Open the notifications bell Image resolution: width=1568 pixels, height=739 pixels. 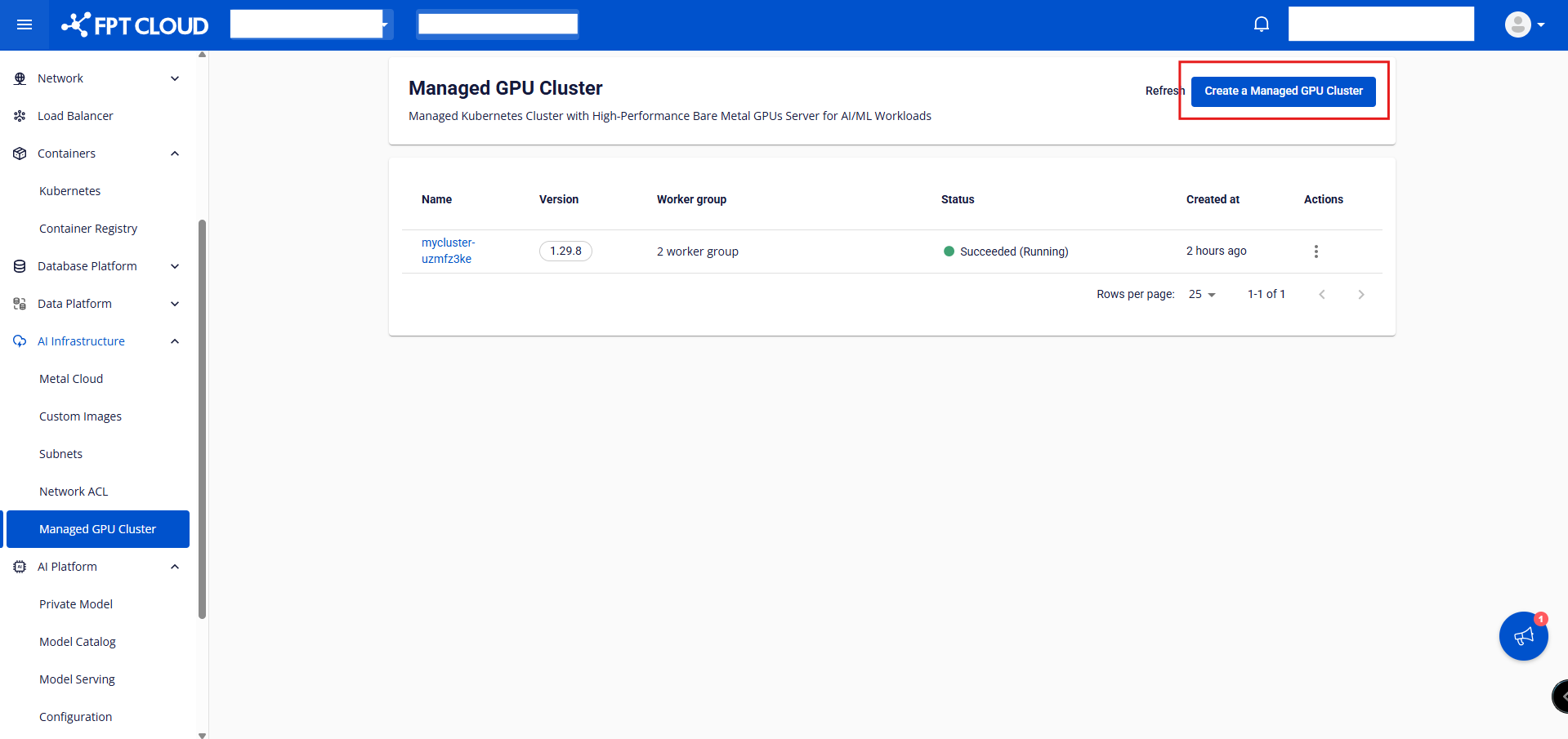click(x=1261, y=24)
